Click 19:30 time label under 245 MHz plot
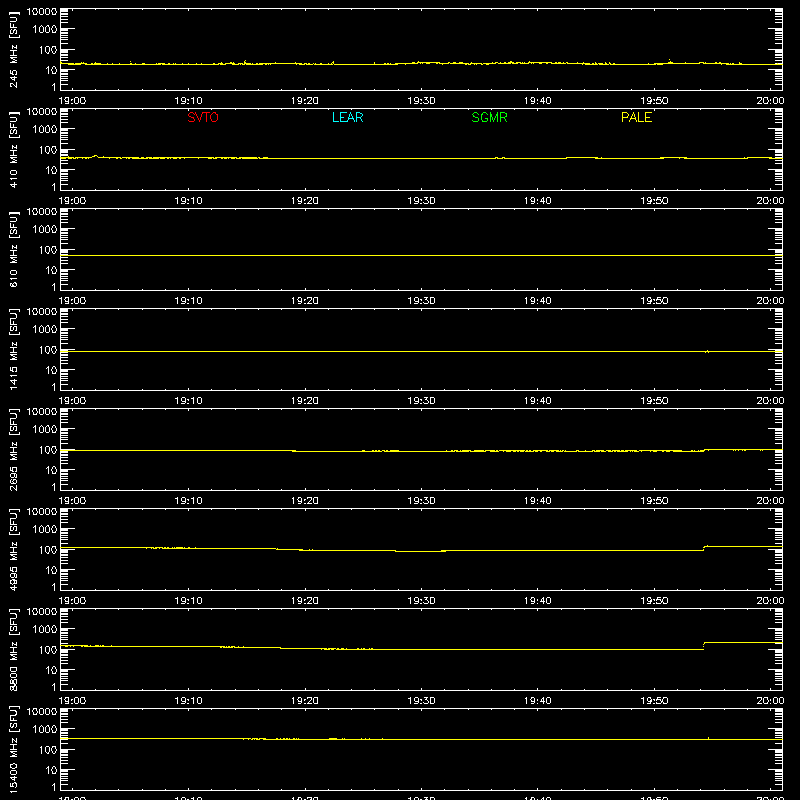The height and width of the screenshot is (800, 800). click(421, 101)
